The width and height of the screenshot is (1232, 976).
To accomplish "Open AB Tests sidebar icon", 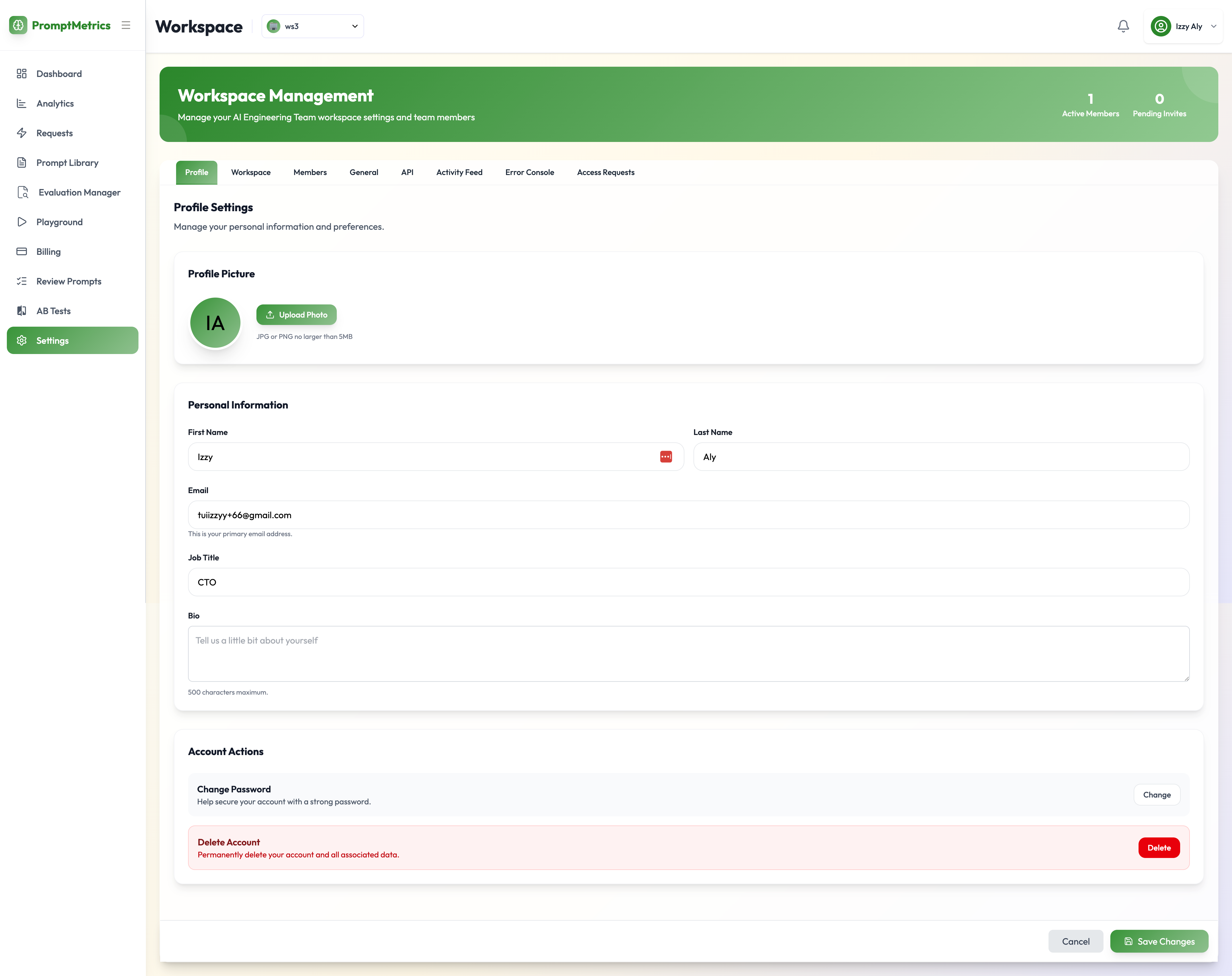I will pyautogui.click(x=22, y=311).
